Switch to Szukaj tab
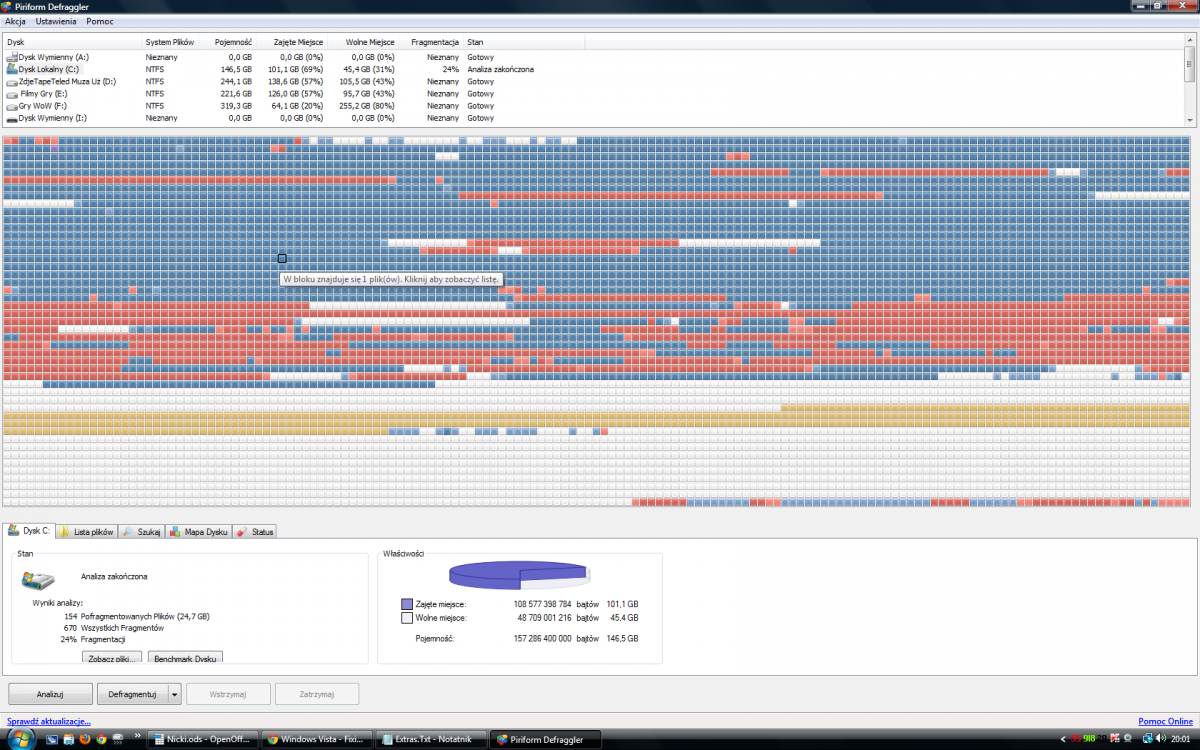1200x750 pixels. pyautogui.click(x=142, y=532)
